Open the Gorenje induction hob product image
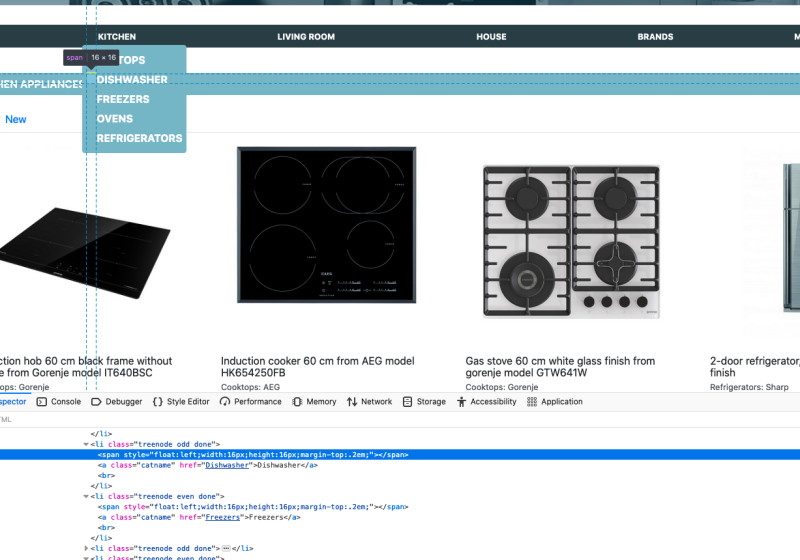This screenshot has height=560, width=800. 85,252
